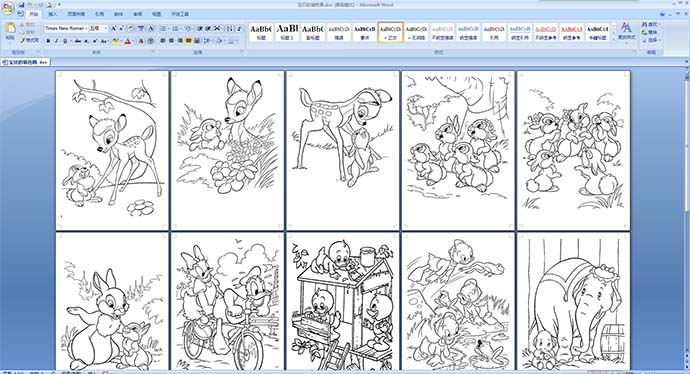Switch to the References (引用) tab
Viewport: 690px width, 374px height.
pyautogui.click(x=99, y=14)
